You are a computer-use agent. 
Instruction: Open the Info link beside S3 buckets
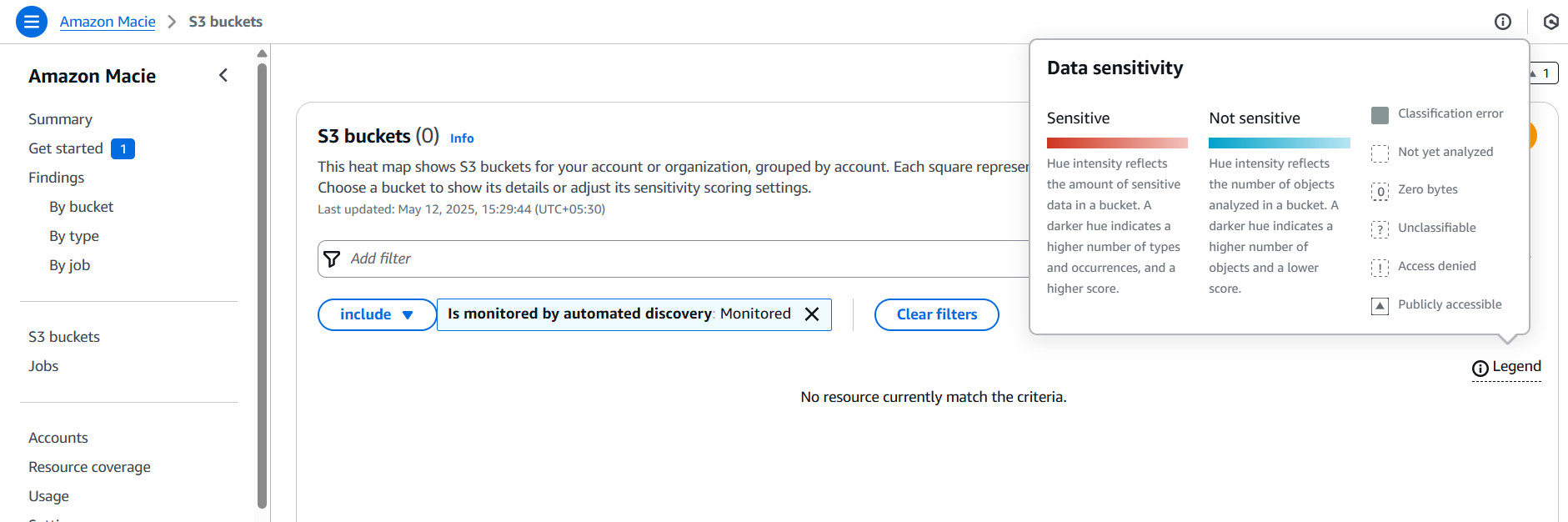coord(462,138)
